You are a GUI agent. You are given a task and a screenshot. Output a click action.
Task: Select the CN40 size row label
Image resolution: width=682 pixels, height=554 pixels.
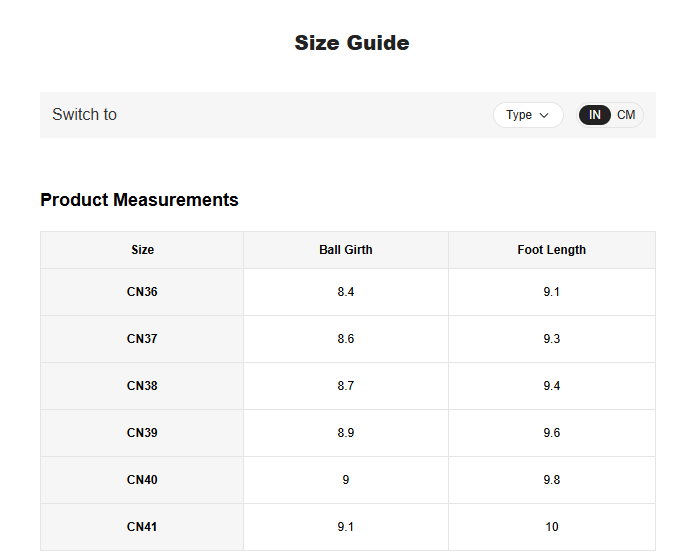pos(142,480)
